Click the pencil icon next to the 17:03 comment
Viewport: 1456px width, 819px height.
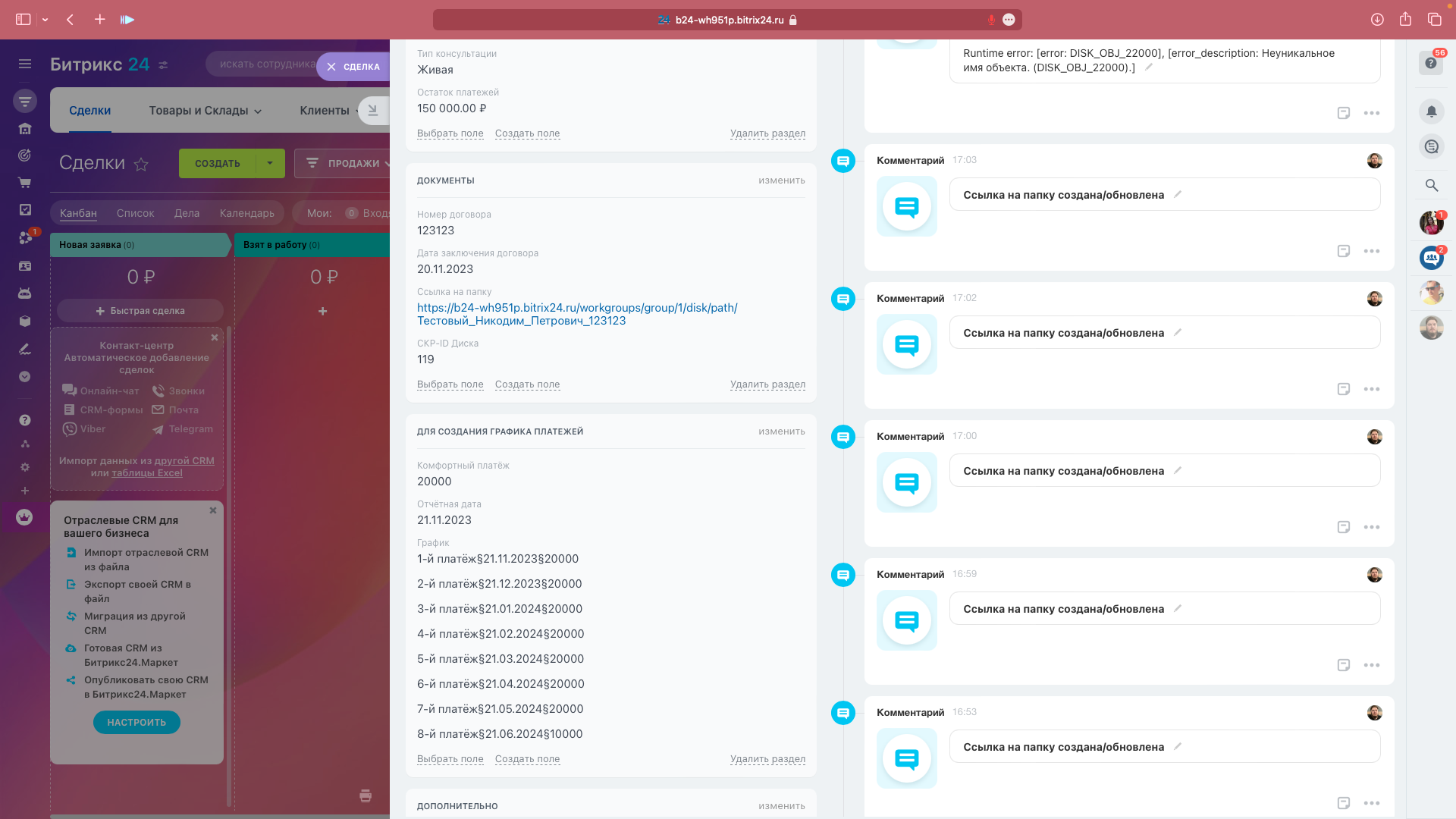coord(1178,195)
